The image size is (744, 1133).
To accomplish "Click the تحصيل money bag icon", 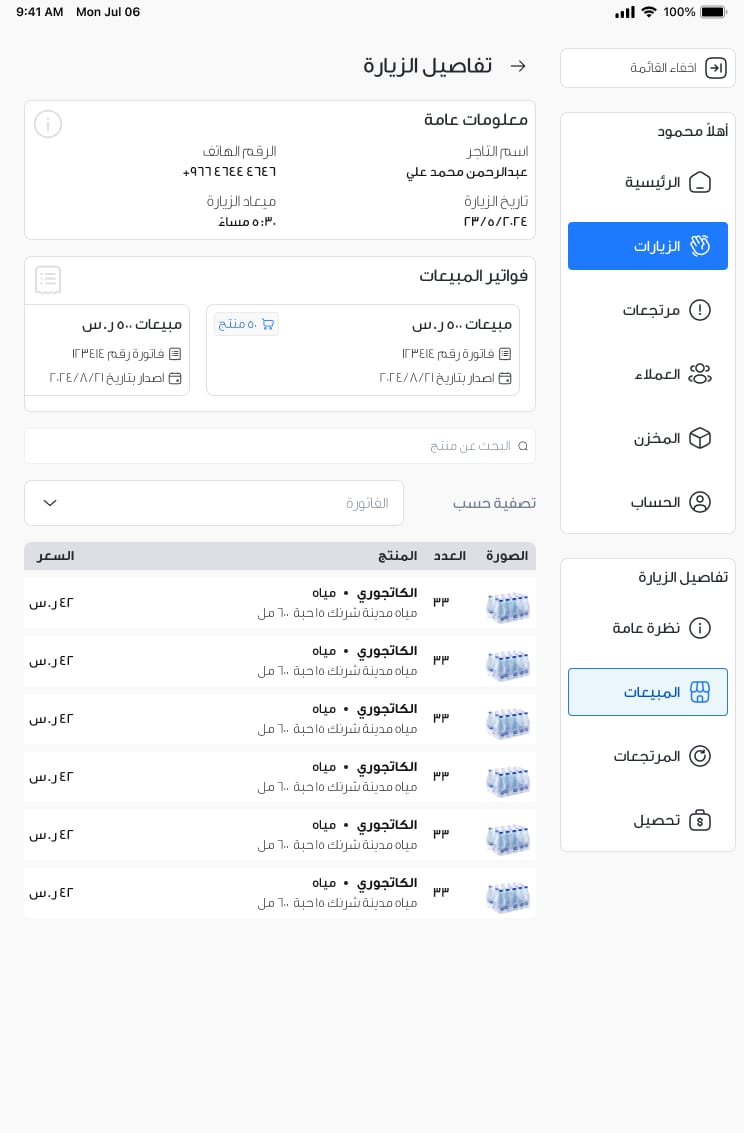I will click(x=700, y=820).
